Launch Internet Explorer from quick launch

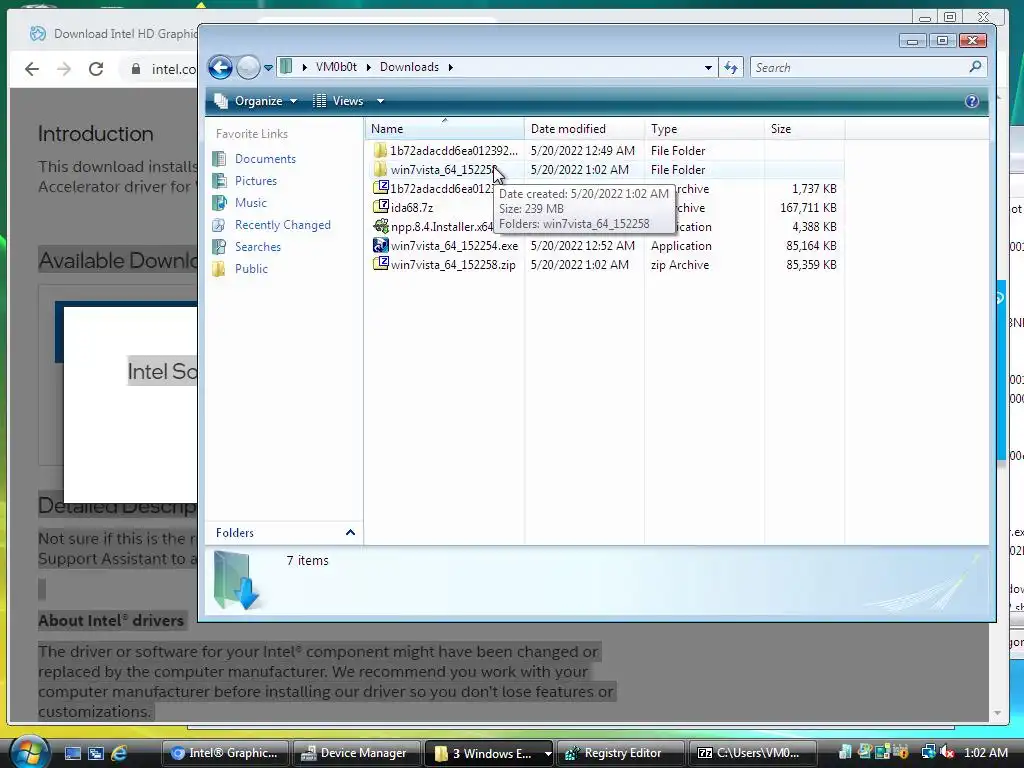tap(119, 754)
